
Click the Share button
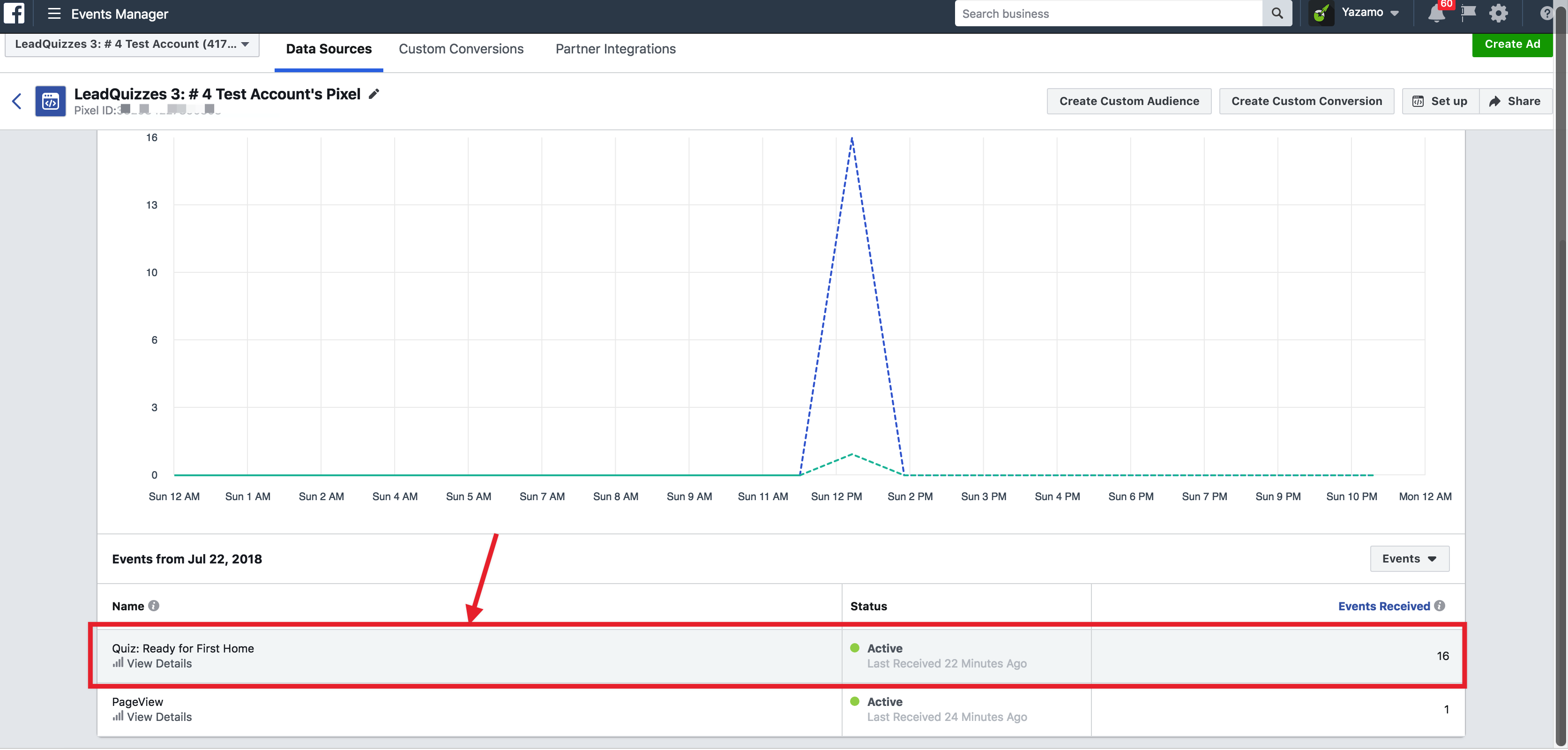click(x=1516, y=101)
